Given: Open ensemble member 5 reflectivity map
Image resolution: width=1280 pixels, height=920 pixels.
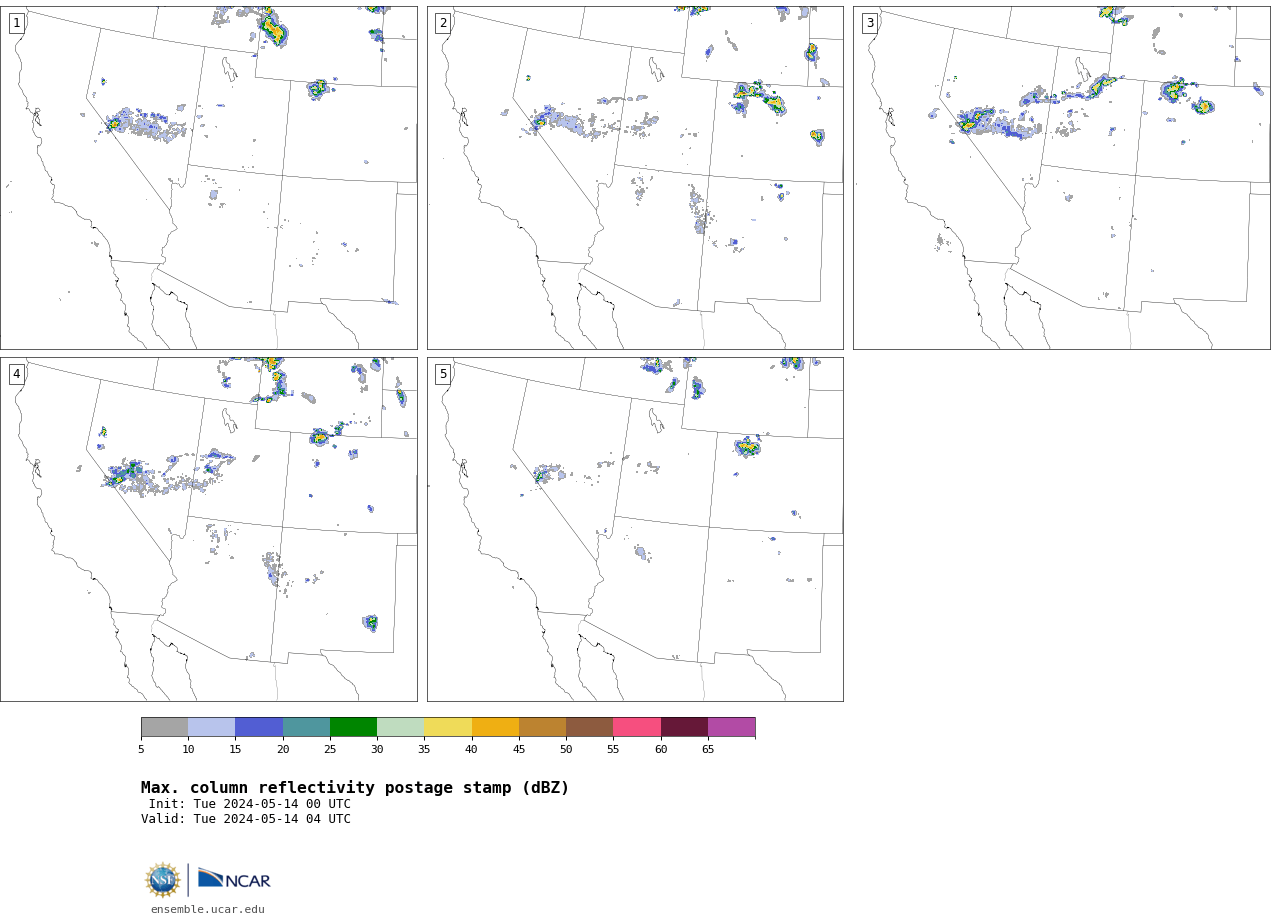Looking at the screenshot, I should click(635, 529).
